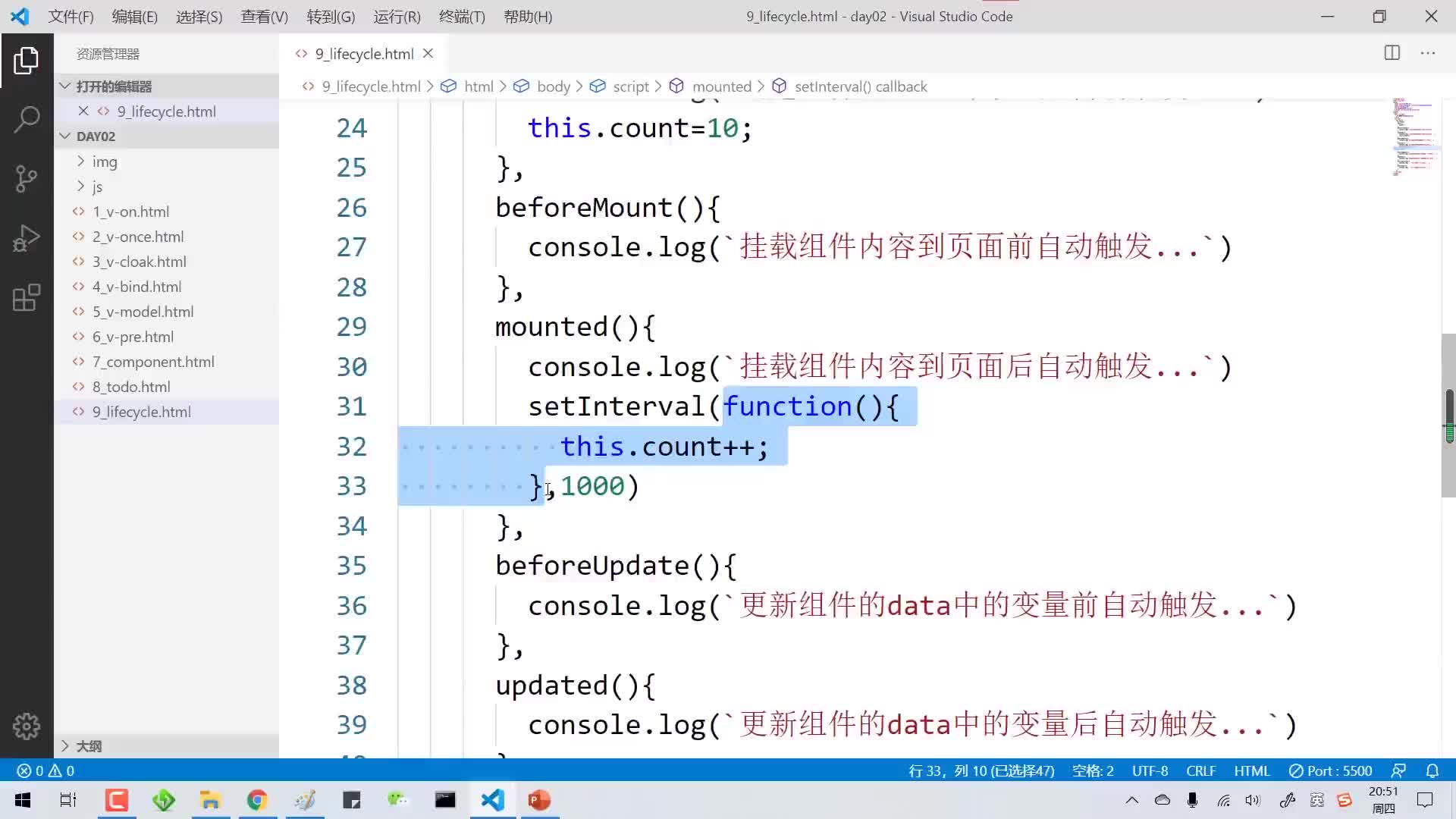Click the 9_lifecycle.html tab

(x=362, y=53)
